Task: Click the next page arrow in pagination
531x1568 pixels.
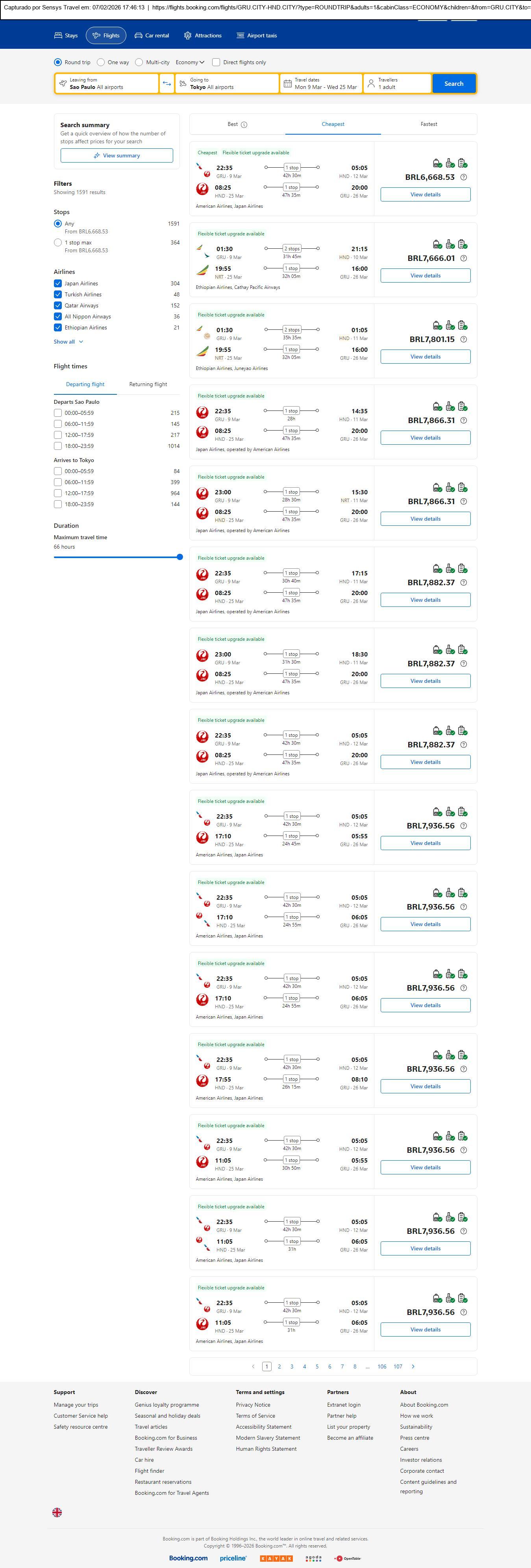Action: tap(413, 1366)
